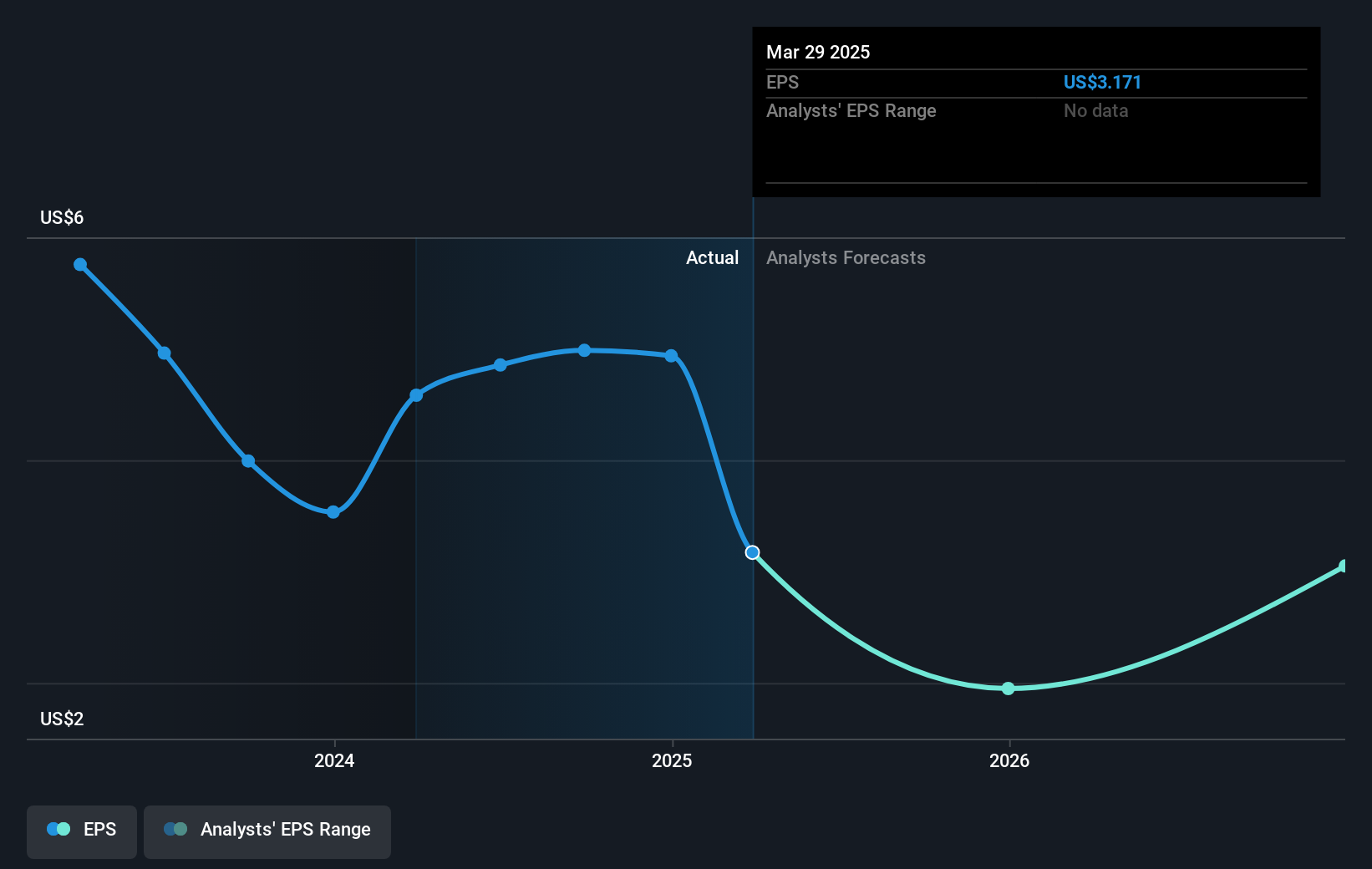The width and height of the screenshot is (1372, 869).
Task: Click the last forecast point at chart's right edge
Action: (x=1343, y=567)
